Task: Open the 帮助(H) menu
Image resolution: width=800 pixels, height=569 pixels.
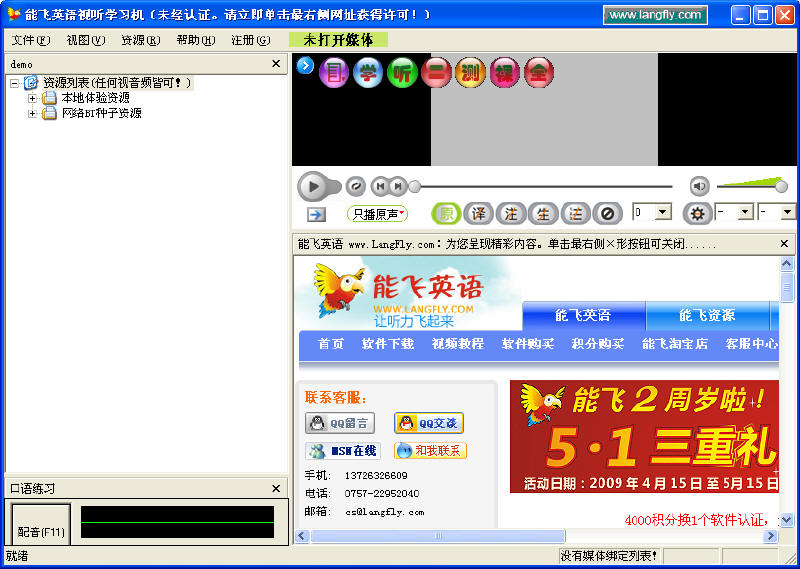Action: [x=196, y=40]
